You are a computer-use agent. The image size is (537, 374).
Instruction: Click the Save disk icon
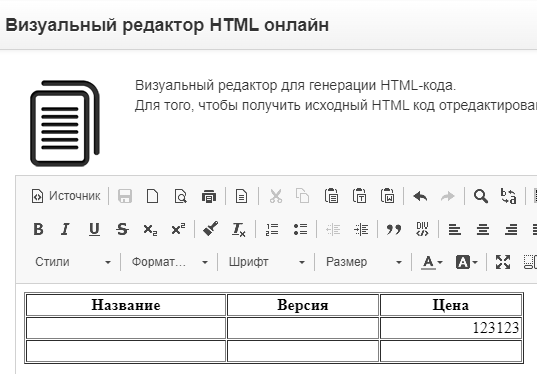point(125,196)
